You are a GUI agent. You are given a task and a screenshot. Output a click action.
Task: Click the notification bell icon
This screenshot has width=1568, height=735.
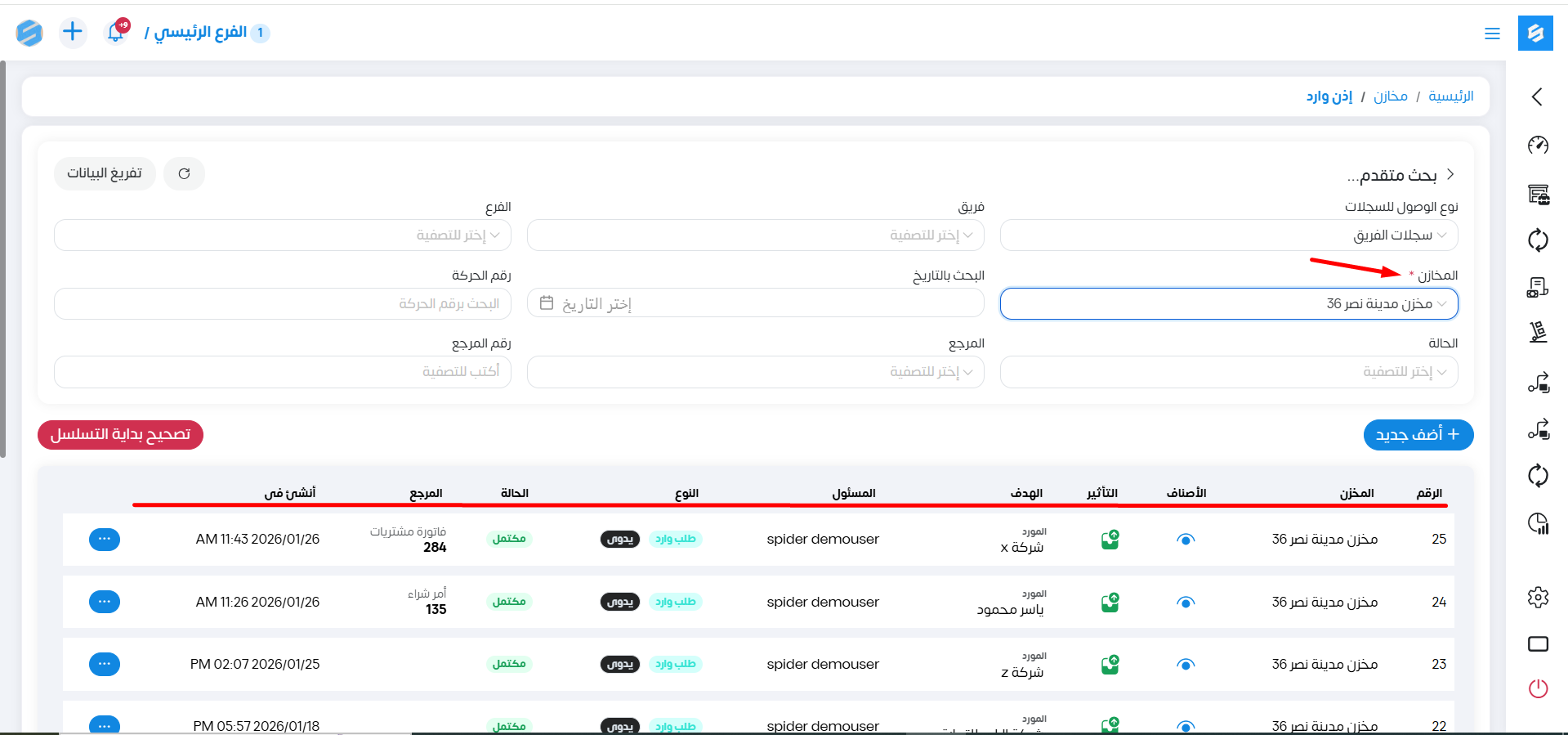[116, 33]
